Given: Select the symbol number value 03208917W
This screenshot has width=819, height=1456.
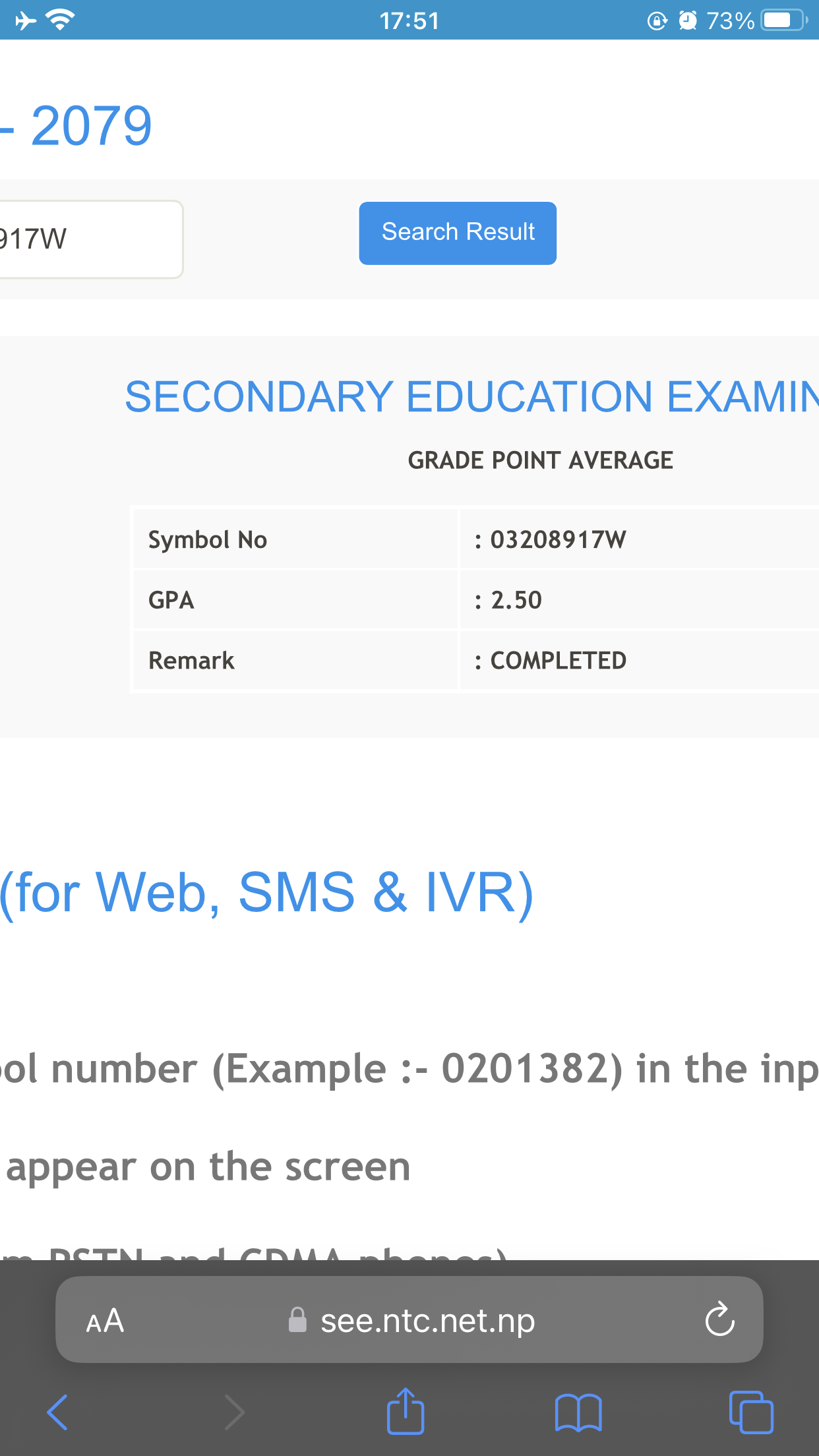Looking at the screenshot, I should click(x=558, y=539).
